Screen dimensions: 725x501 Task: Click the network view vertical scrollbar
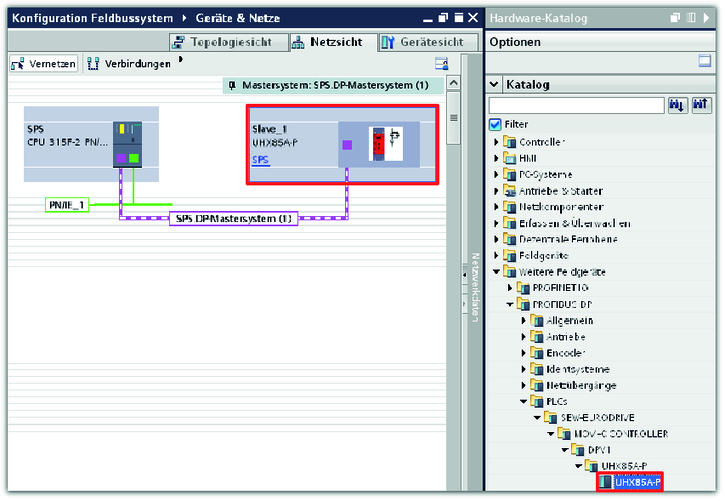point(453,250)
